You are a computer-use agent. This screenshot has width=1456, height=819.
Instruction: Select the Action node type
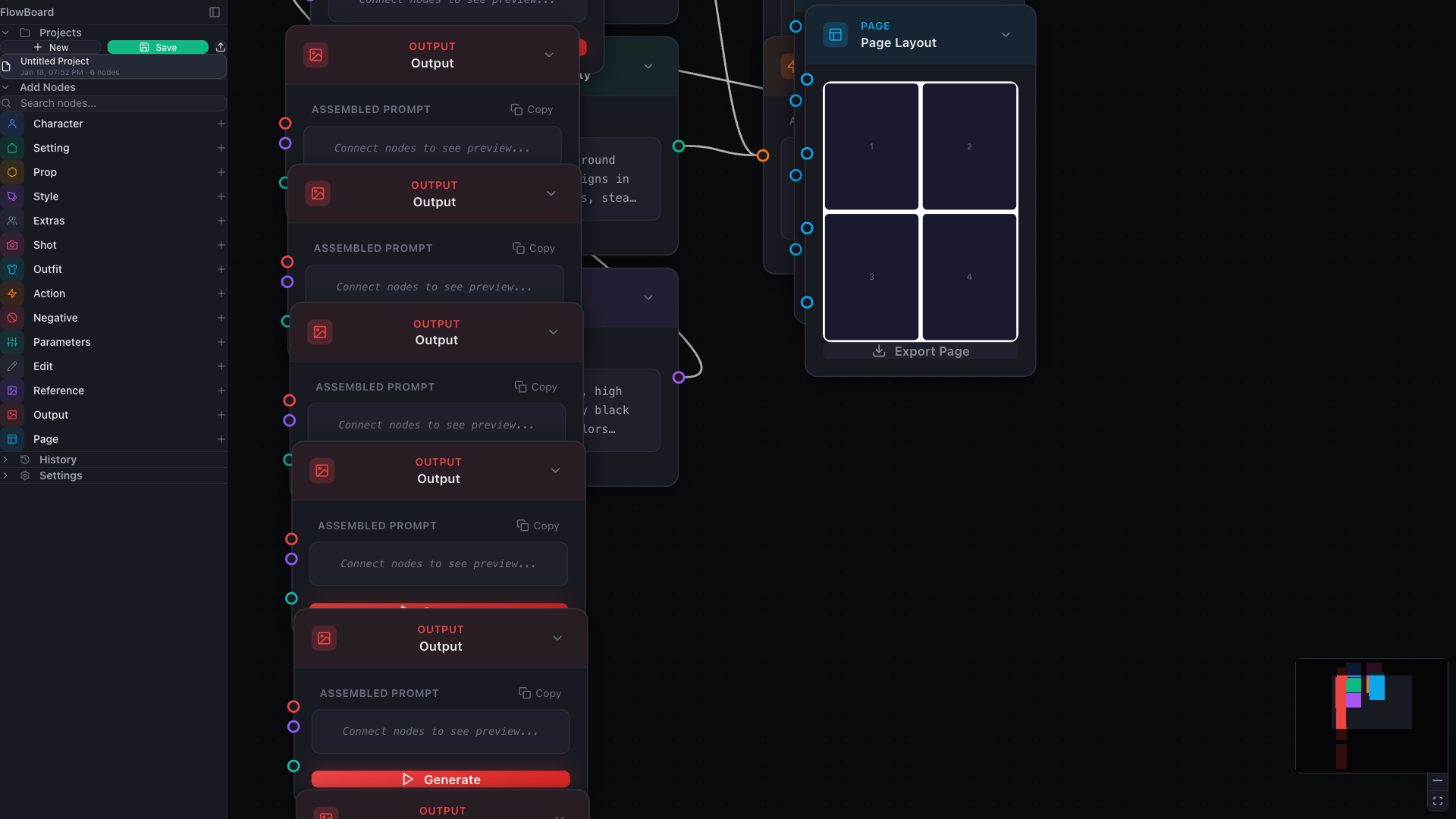(114, 293)
